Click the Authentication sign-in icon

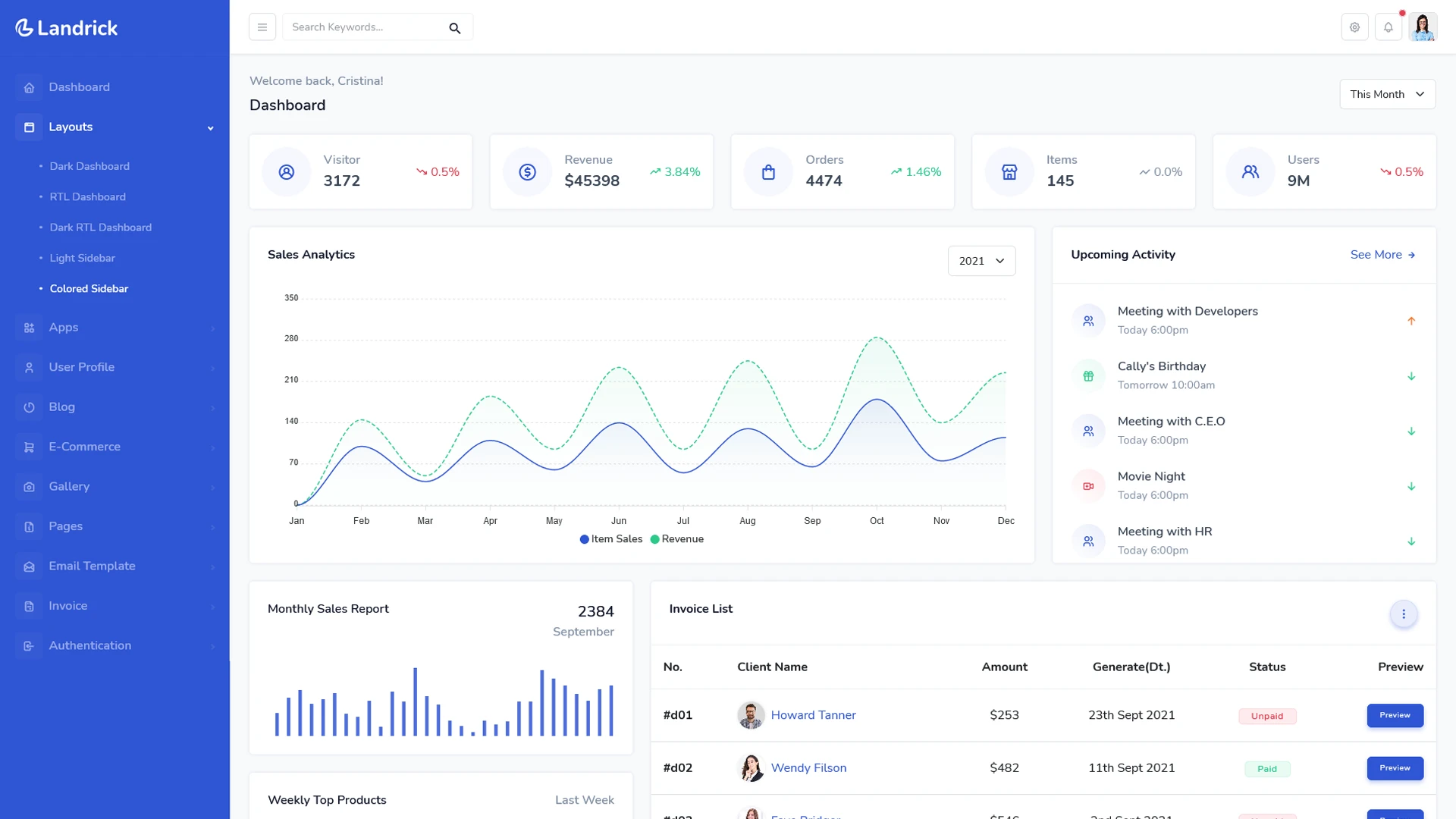tap(29, 646)
